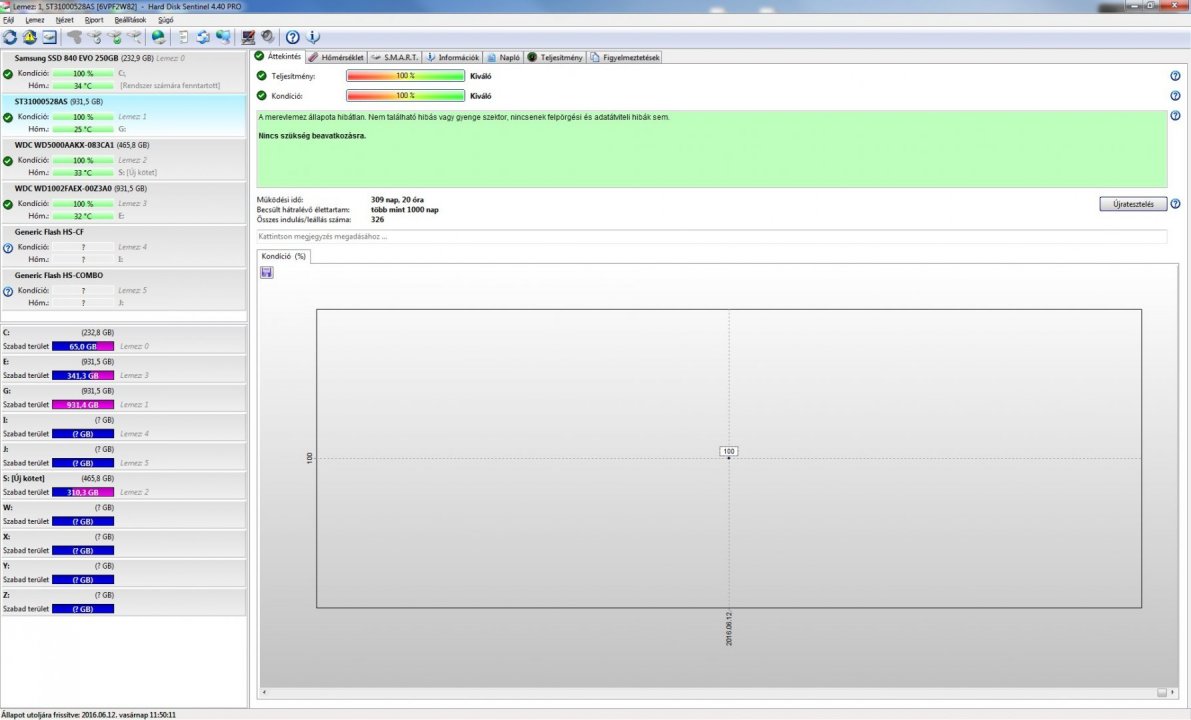Click green check status icon of WDC WD5000AAKX
1191x720 pixels.
[x=8, y=161]
